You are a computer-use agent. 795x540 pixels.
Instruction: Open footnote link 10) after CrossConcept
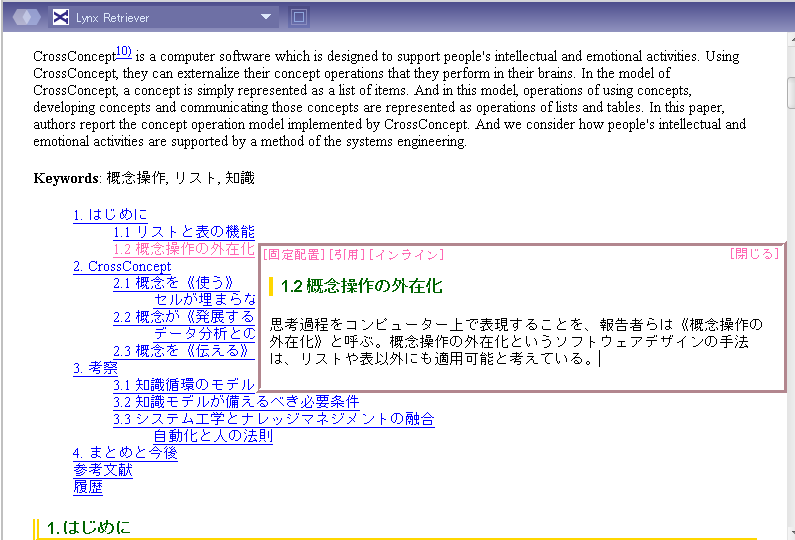click(x=124, y=52)
